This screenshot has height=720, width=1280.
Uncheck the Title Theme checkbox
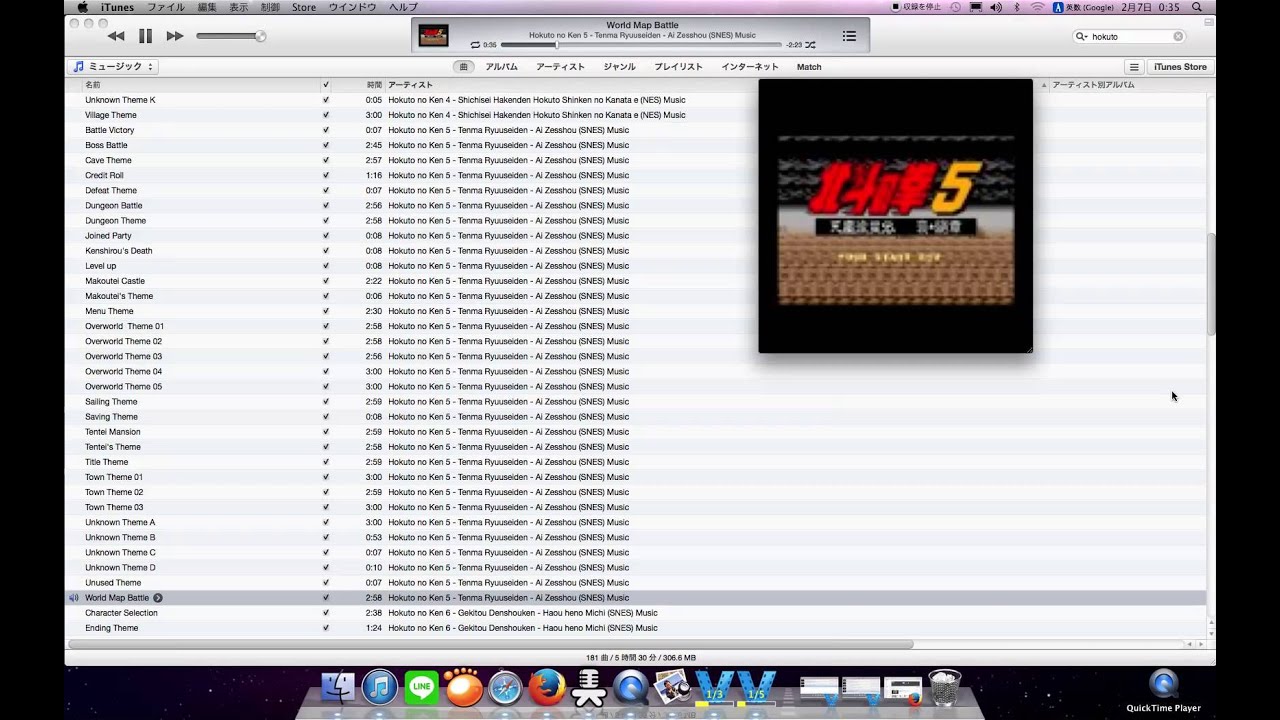tap(326, 462)
